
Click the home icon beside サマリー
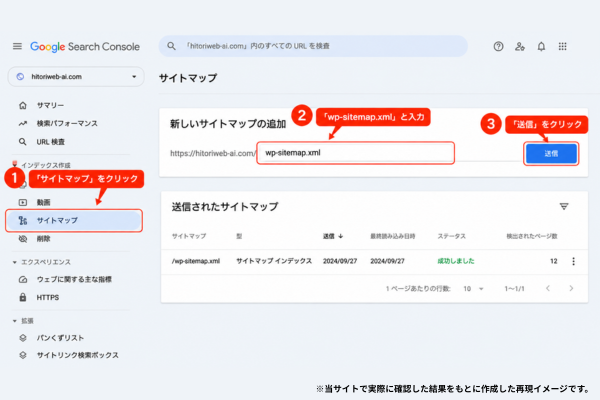[23, 105]
